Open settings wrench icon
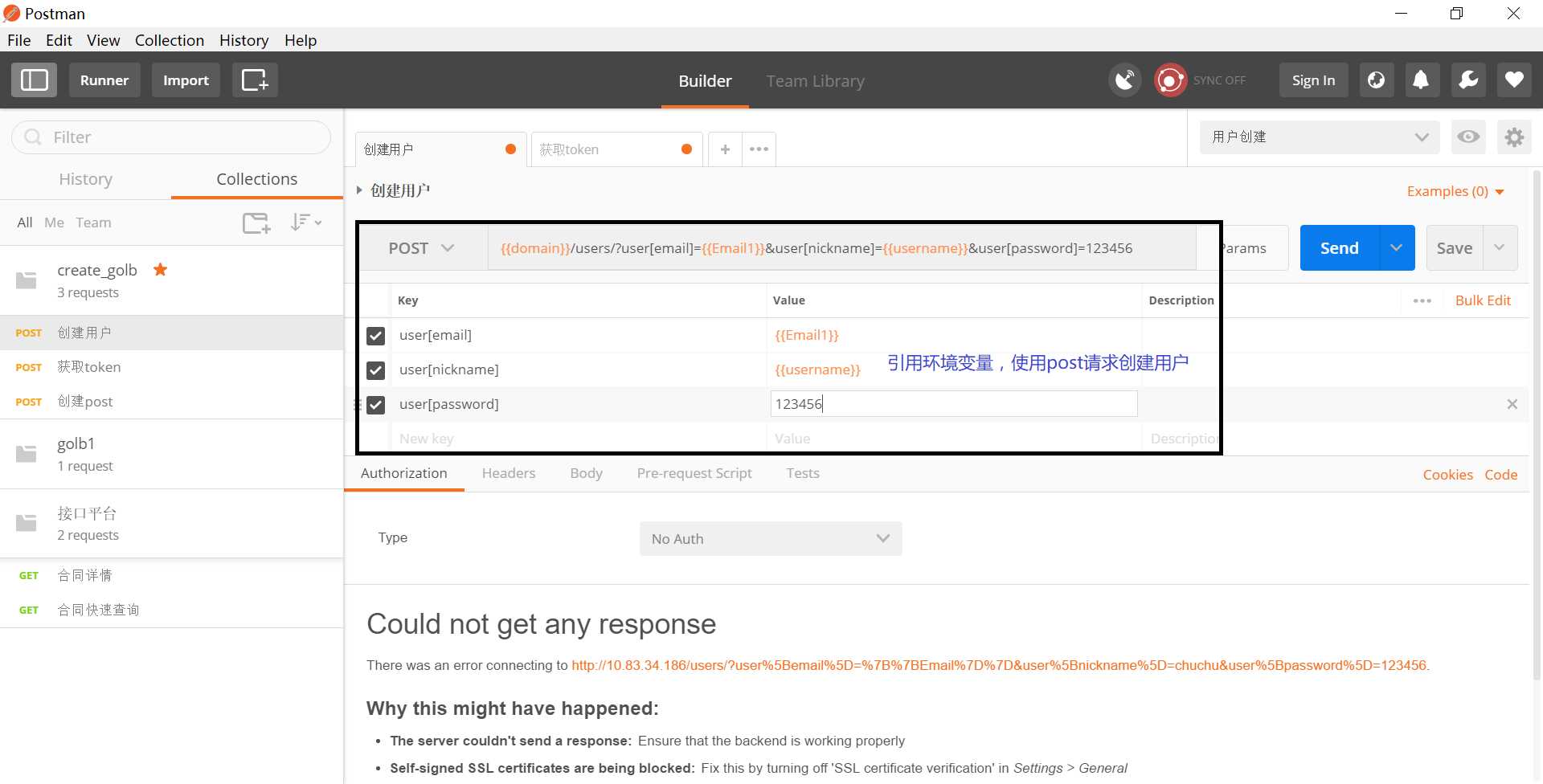 point(1468,80)
